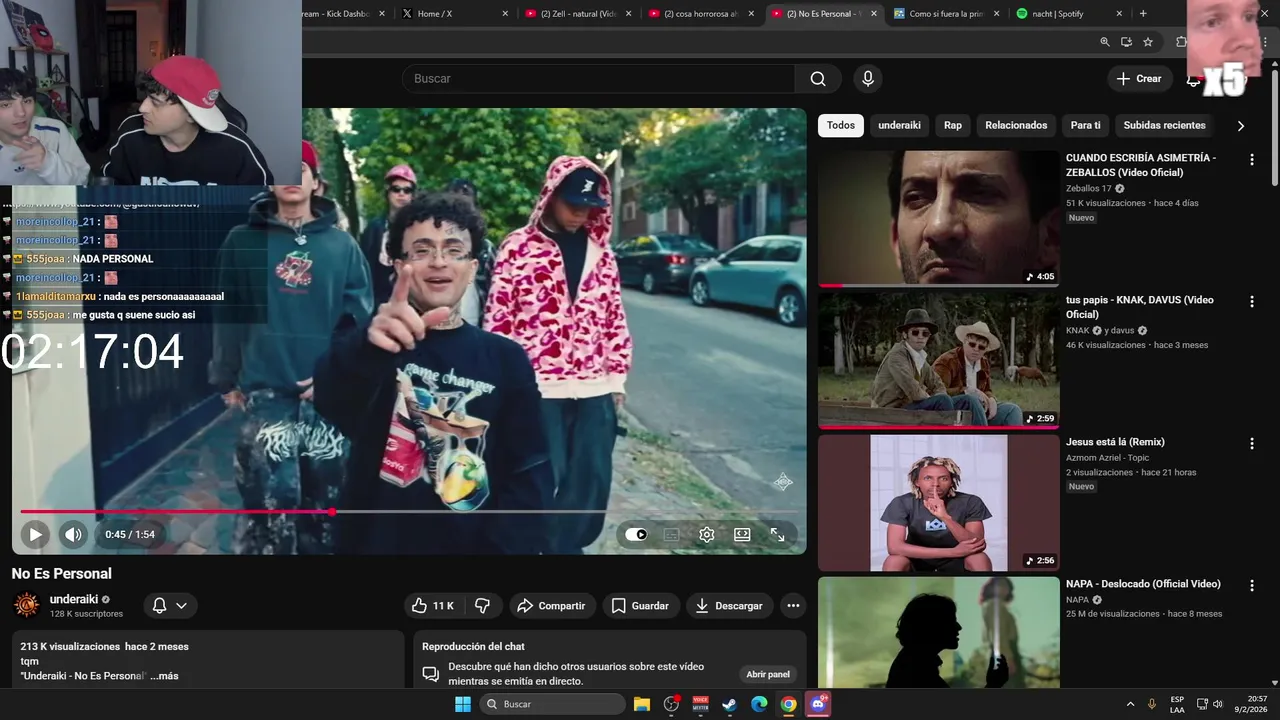Image resolution: width=1280 pixels, height=720 pixels.
Task: Open options menu for NAPA - Deslocado
Action: 1251,586
